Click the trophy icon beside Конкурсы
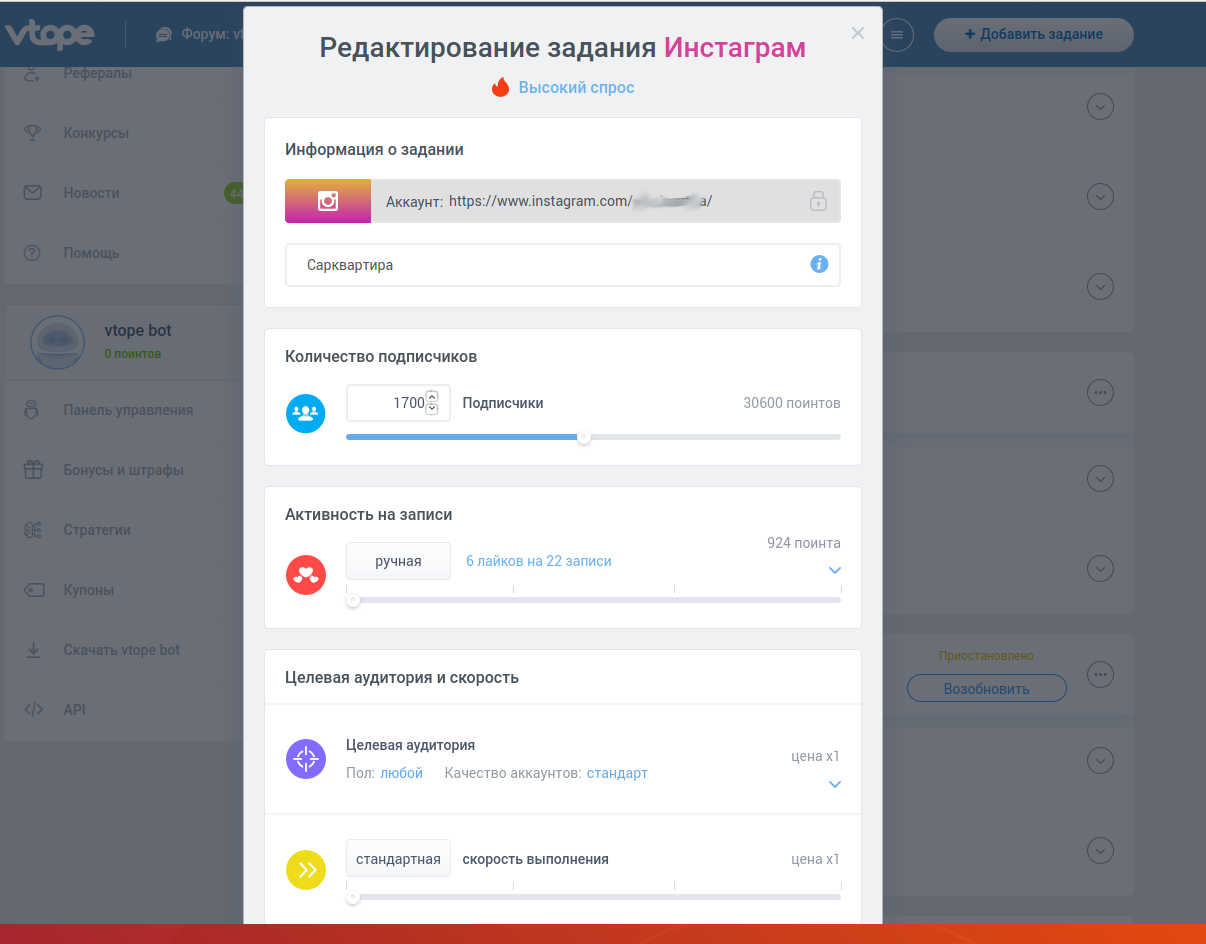Image resolution: width=1206 pixels, height=944 pixels. 33,132
